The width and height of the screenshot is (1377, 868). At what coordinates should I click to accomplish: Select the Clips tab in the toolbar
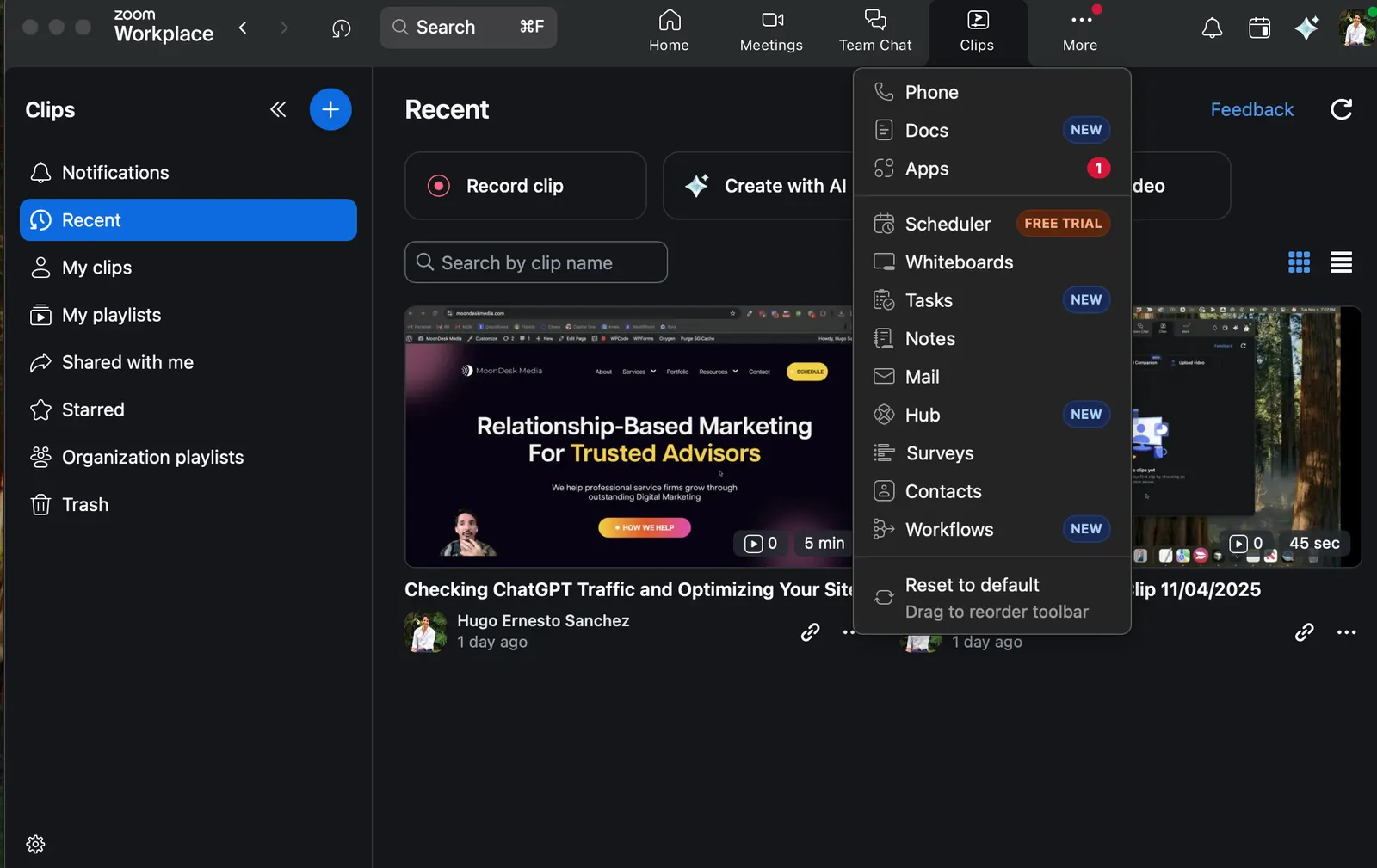point(977,32)
